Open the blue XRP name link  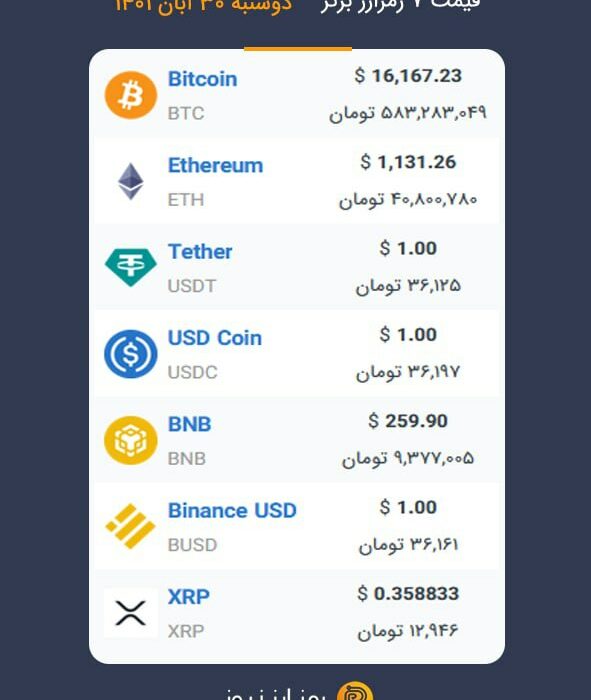189,597
